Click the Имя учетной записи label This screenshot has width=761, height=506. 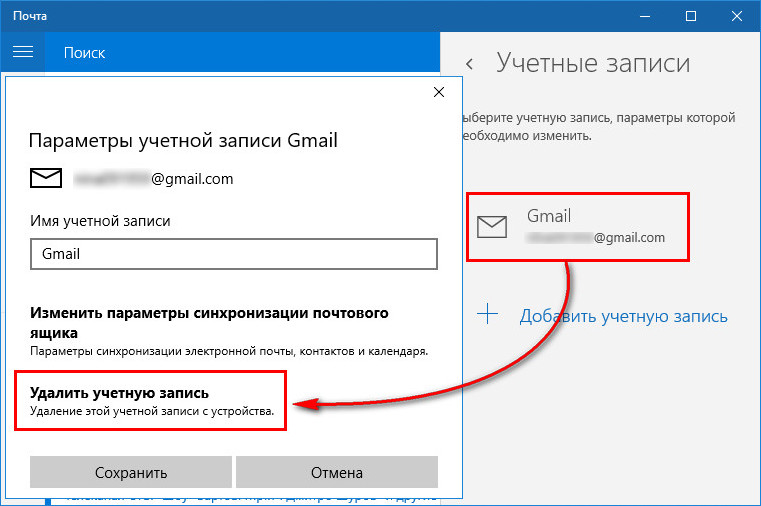(x=100, y=221)
